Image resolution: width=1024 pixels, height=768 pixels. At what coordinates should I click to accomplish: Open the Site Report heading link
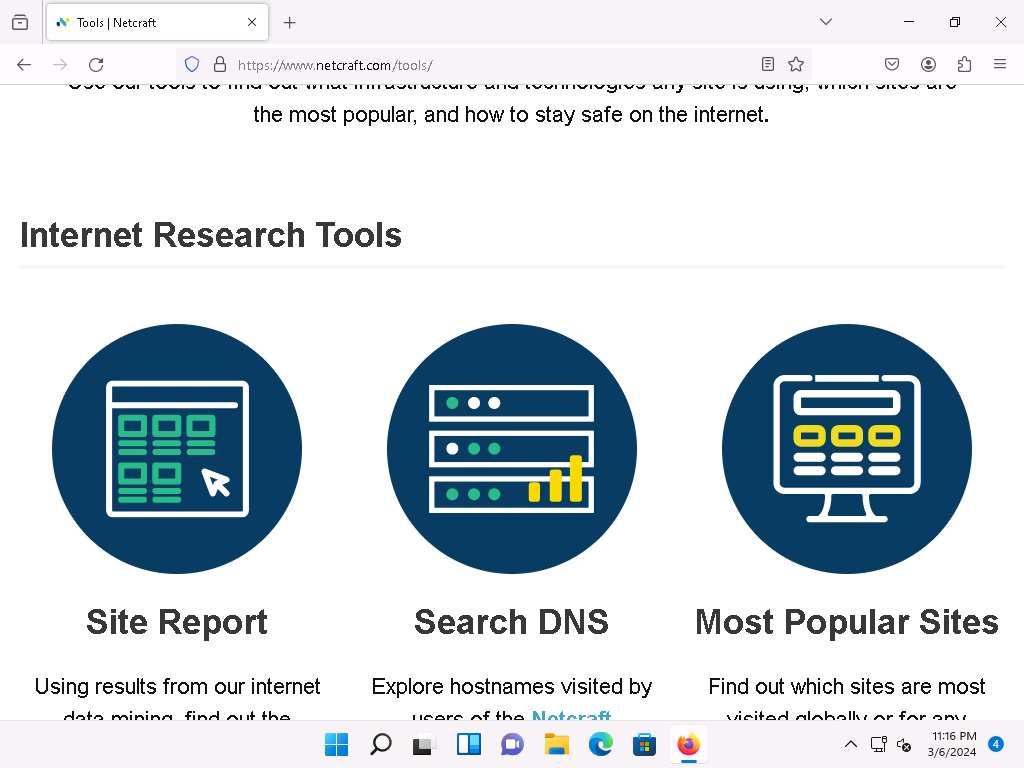click(x=177, y=622)
